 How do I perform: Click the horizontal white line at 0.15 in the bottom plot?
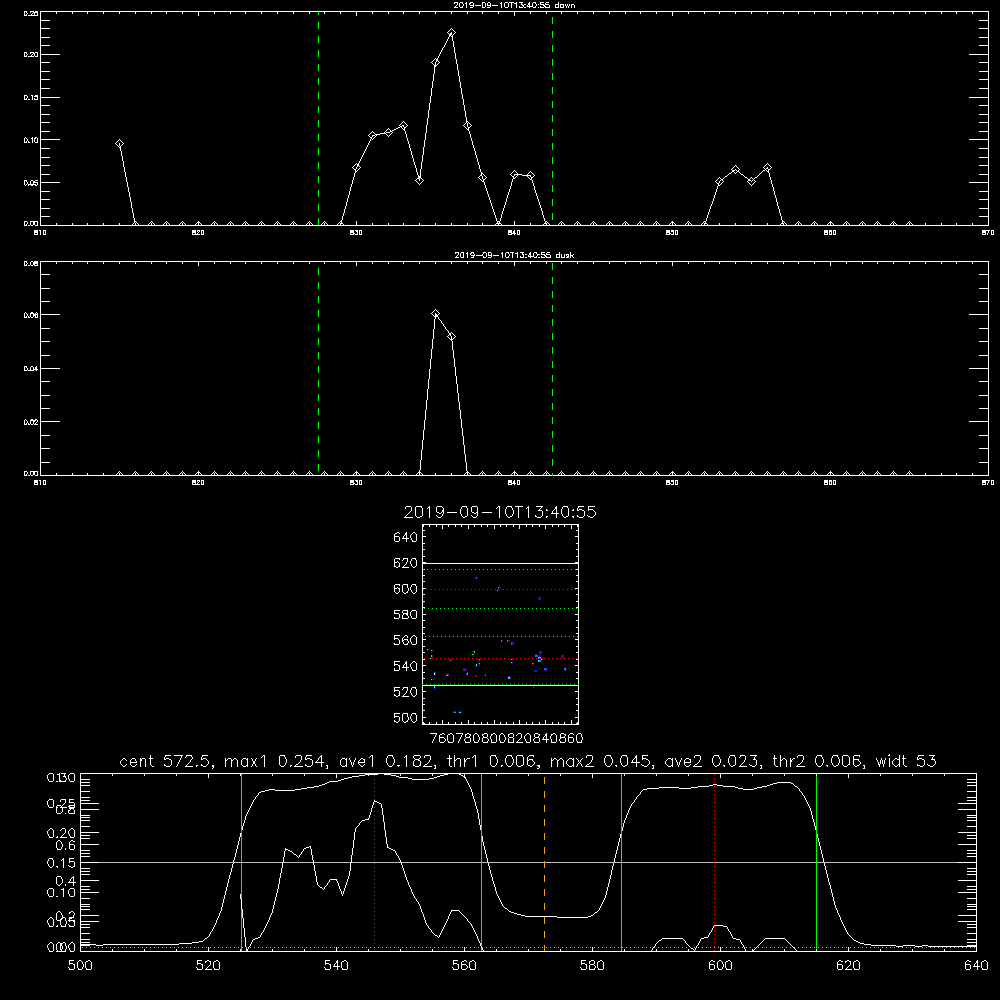(x=528, y=862)
